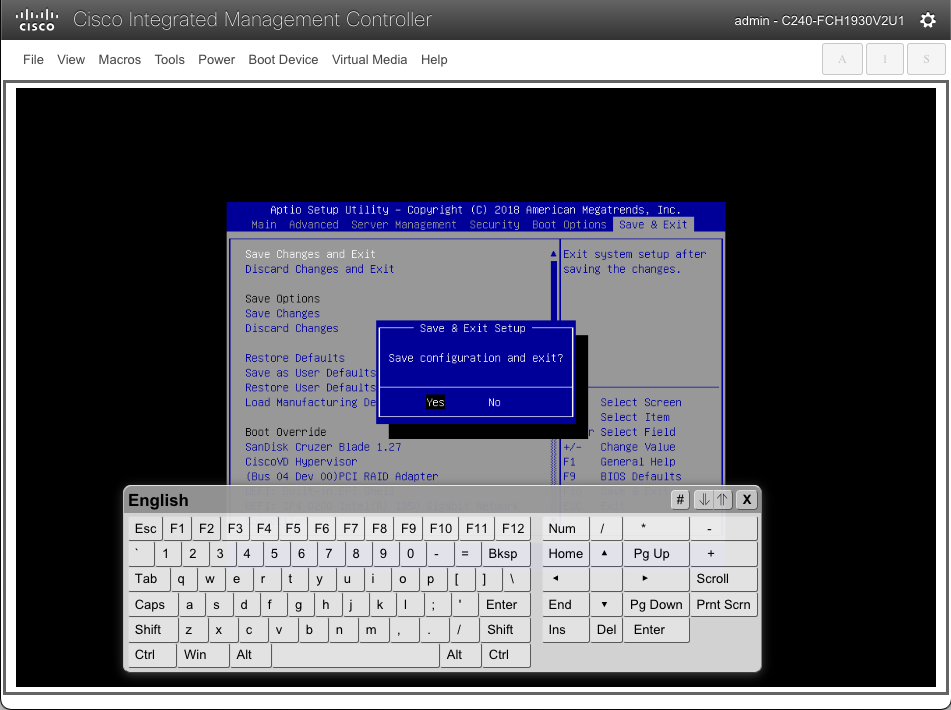Click the Cisco logo

tap(36, 19)
